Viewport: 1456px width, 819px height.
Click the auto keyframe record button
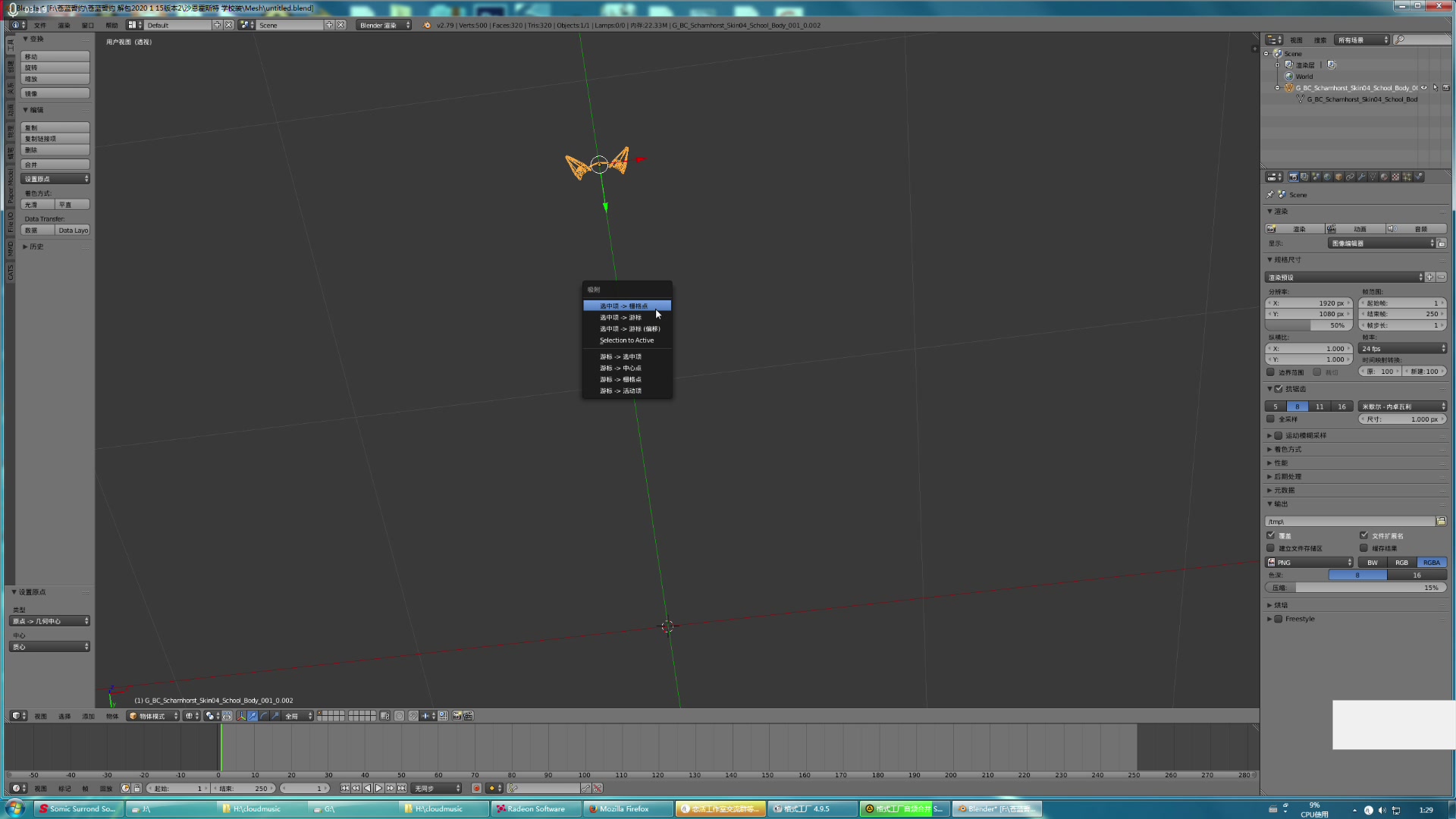point(476,788)
